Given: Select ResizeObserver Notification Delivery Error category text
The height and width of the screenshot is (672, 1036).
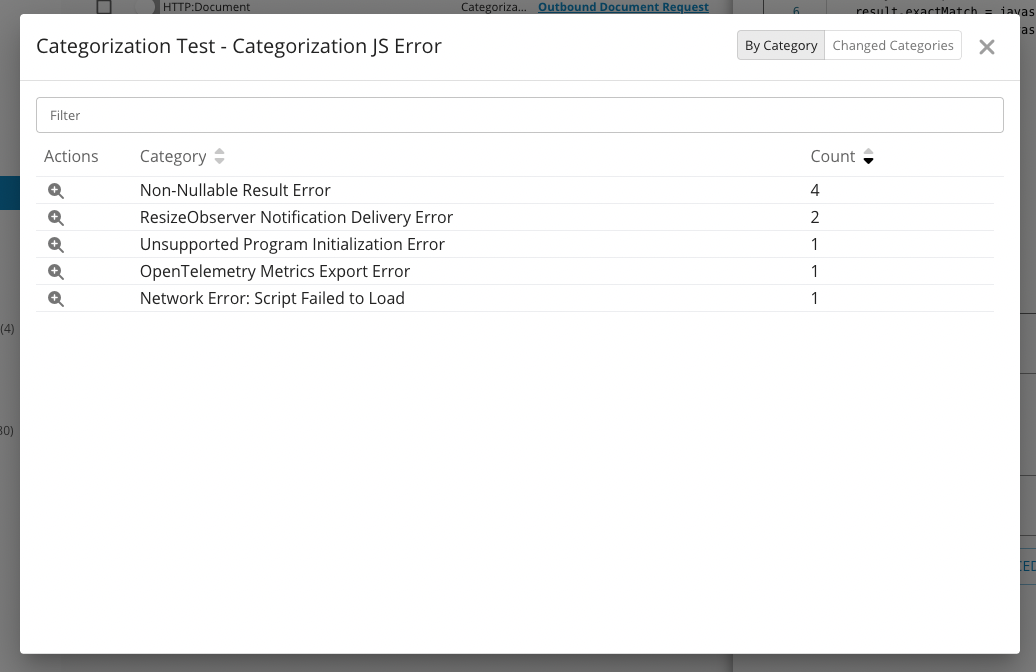Looking at the screenshot, I should tap(296, 217).
